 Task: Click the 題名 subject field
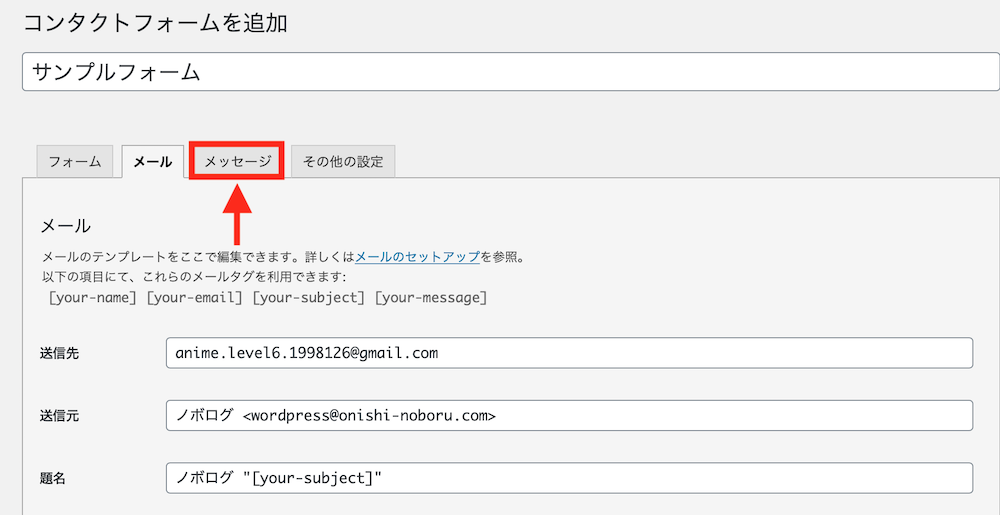tap(570, 478)
